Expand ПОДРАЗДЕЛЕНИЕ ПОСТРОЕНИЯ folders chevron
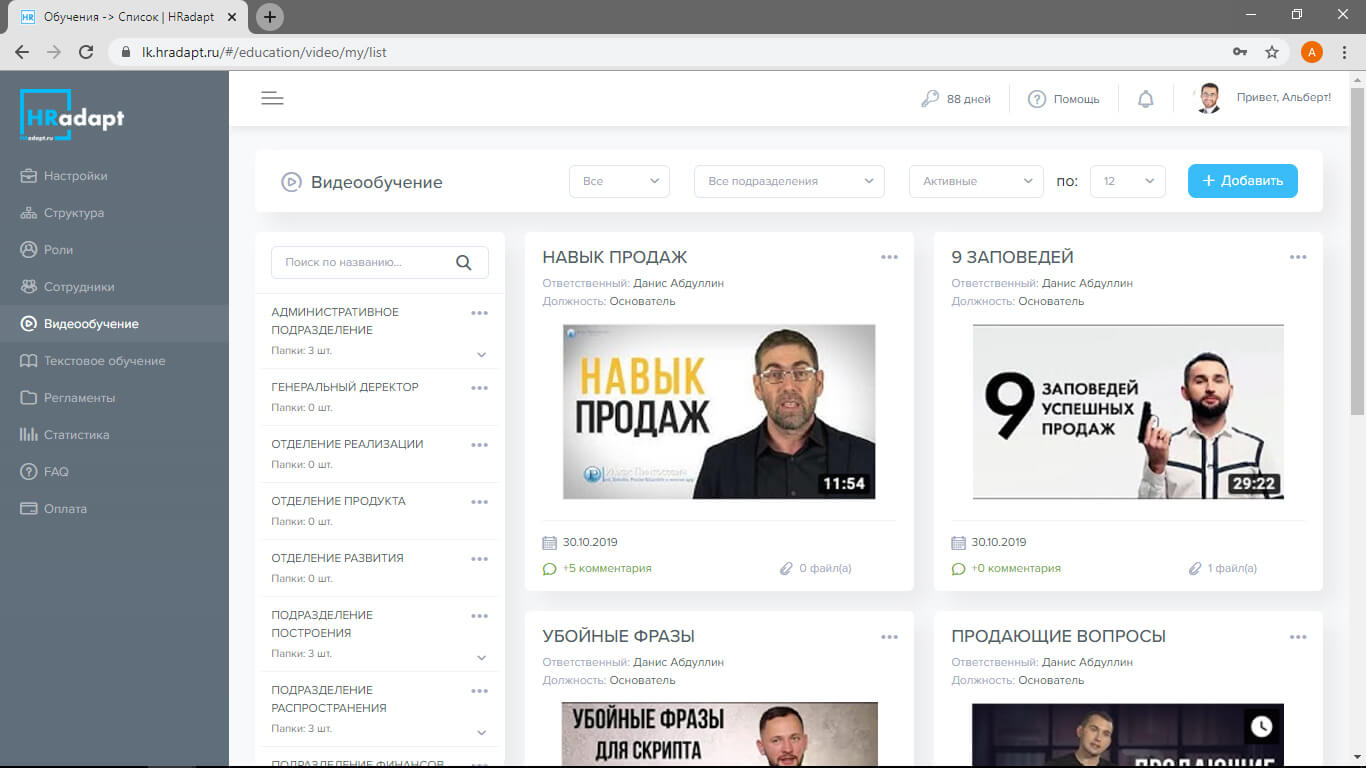1366x768 pixels. tap(481, 657)
